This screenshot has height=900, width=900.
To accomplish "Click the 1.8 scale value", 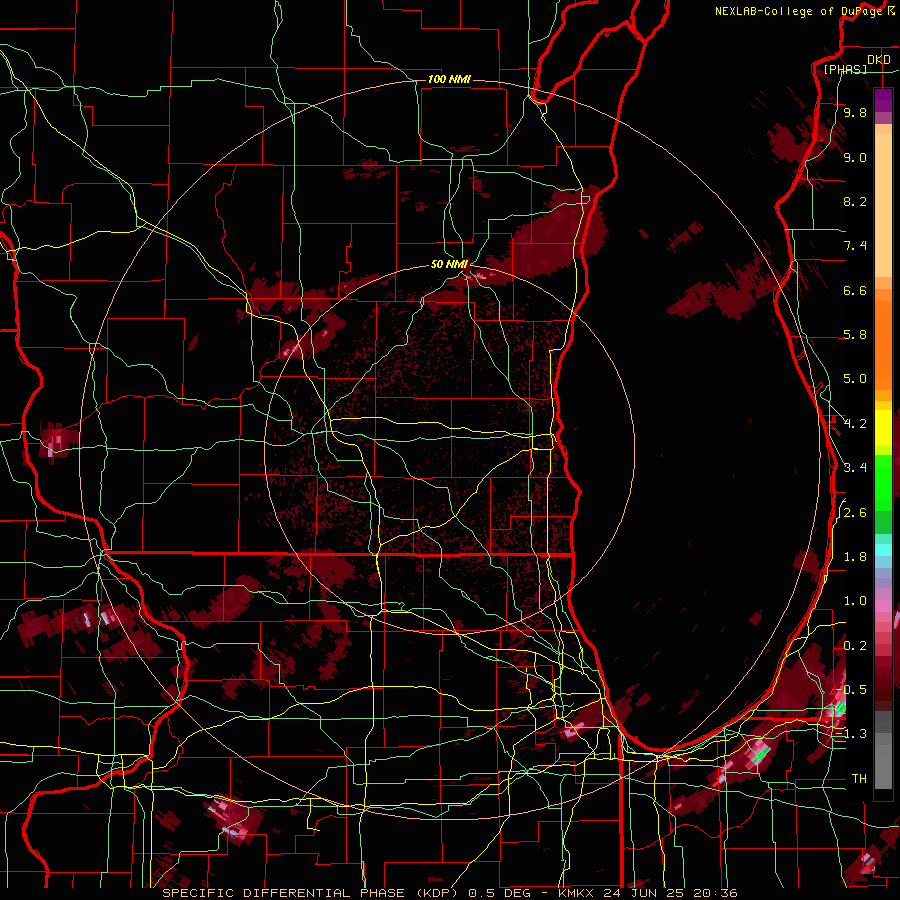I will point(855,557).
